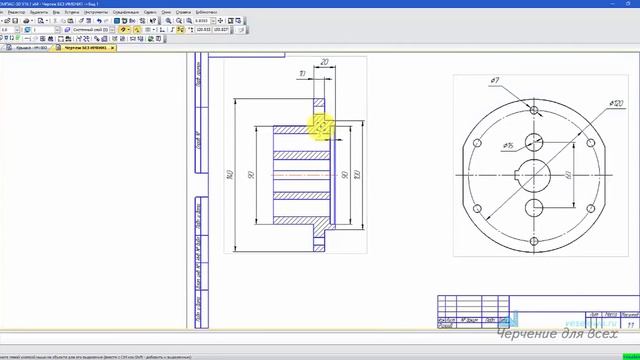Toggle the highlighted rounding button
Image resolution: width=640 pixels, height=360 pixels.
tap(180, 30)
